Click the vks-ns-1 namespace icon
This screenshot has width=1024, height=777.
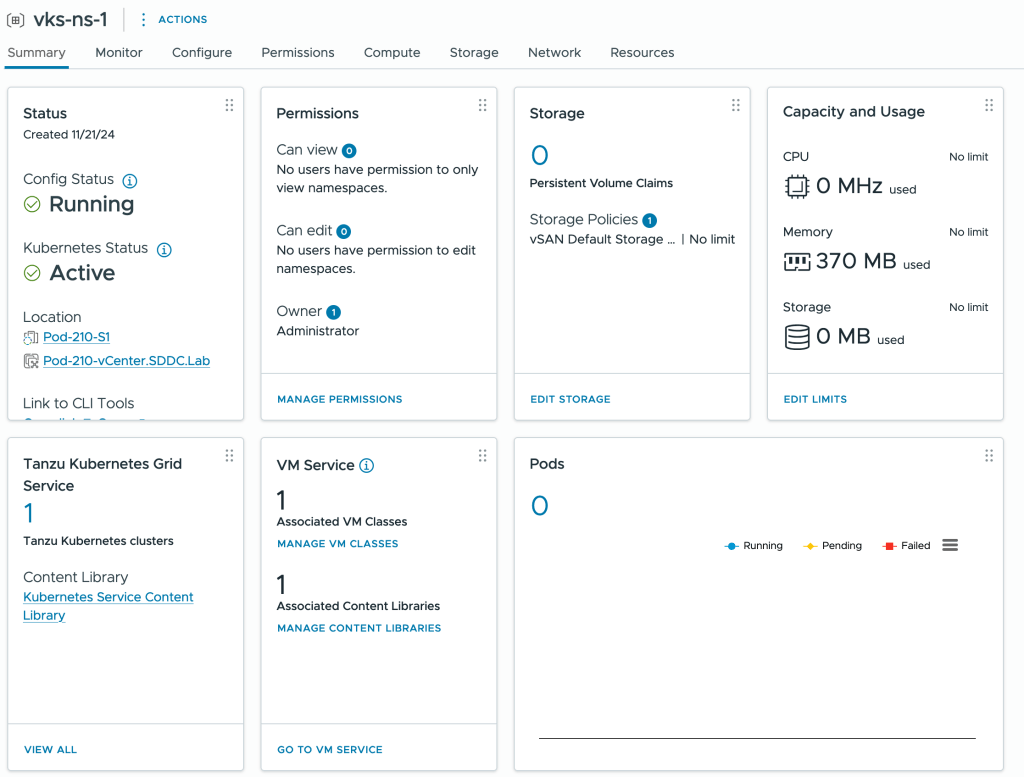pyautogui.click(x=16, y=20)
